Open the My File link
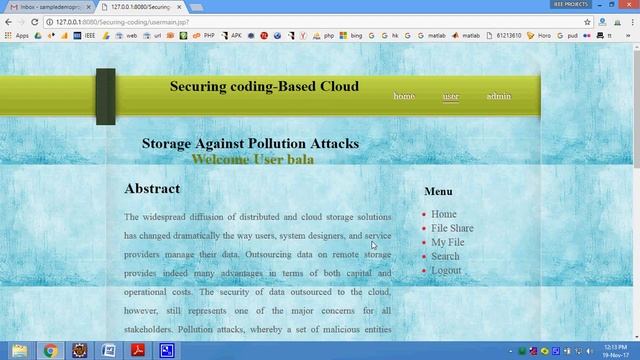640x360 pixels. click(x=448, y=242)
